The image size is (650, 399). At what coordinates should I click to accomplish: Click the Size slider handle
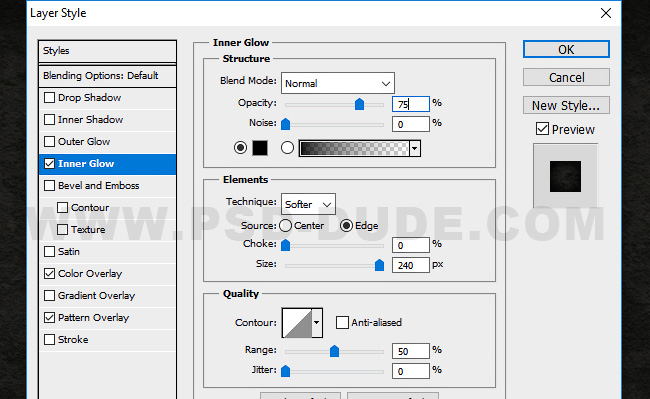(379, 265)
